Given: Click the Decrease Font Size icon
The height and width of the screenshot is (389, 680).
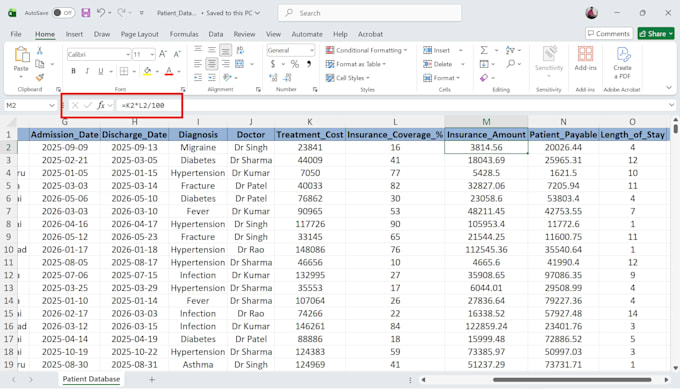Looking at the screenshot, I should point(177,54).
